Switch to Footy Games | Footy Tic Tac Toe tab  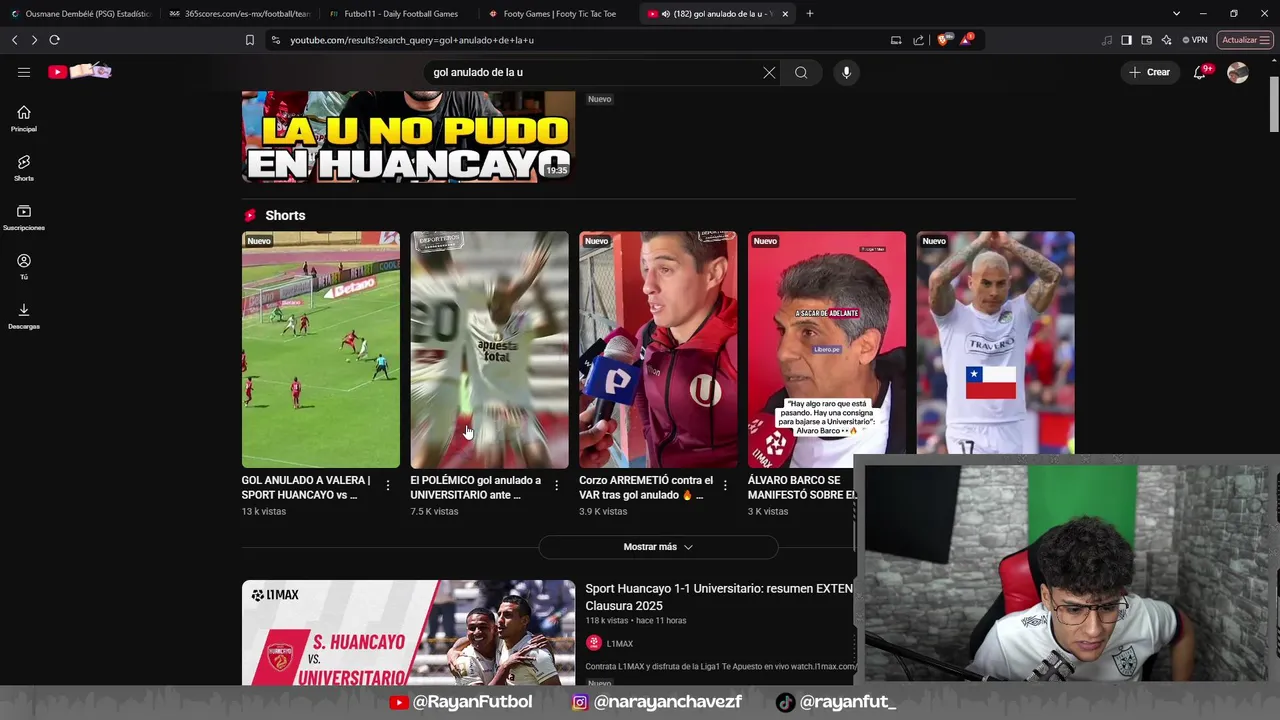[560, 14]
